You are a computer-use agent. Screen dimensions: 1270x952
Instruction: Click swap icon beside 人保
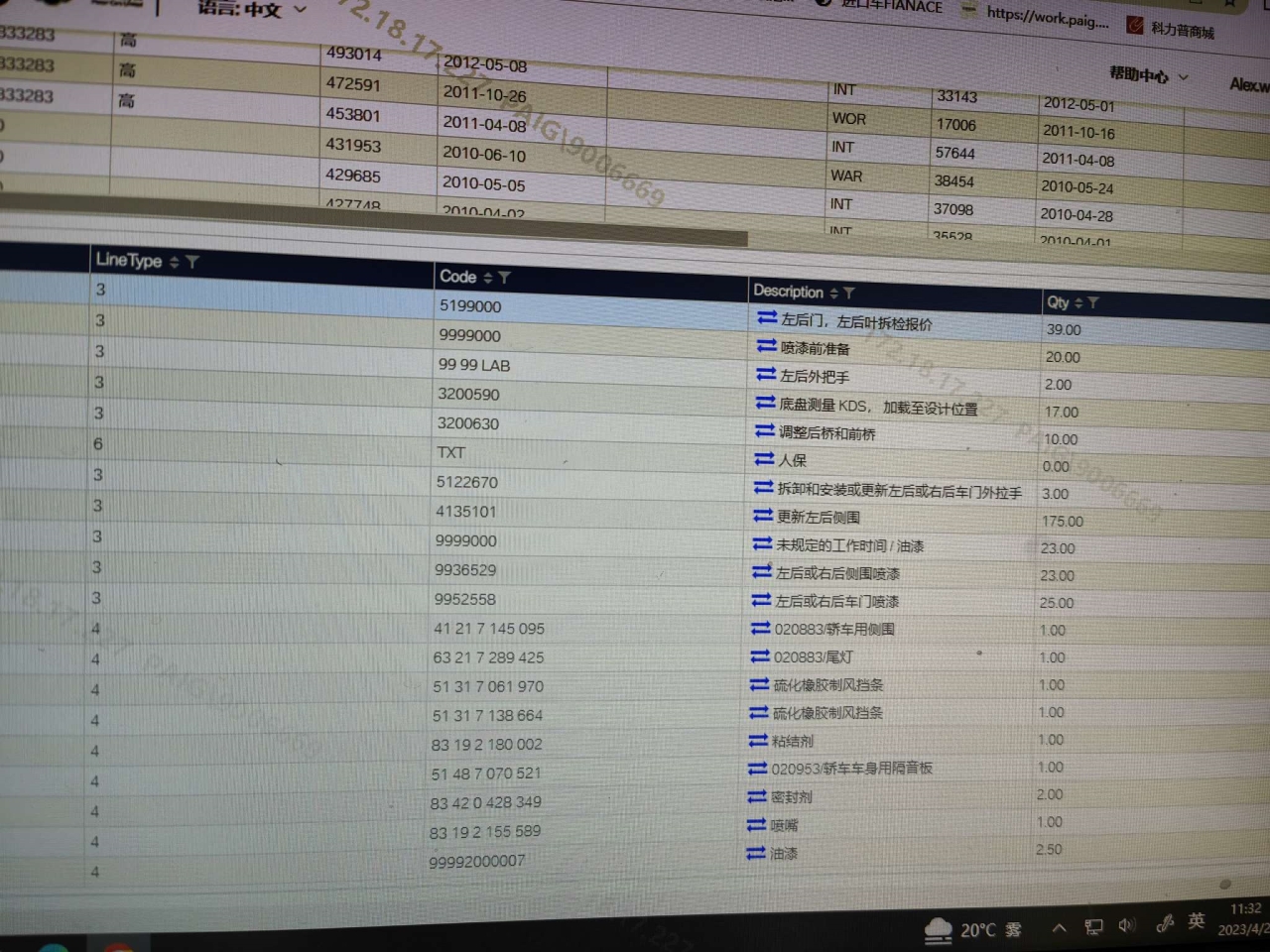[764, 459]
